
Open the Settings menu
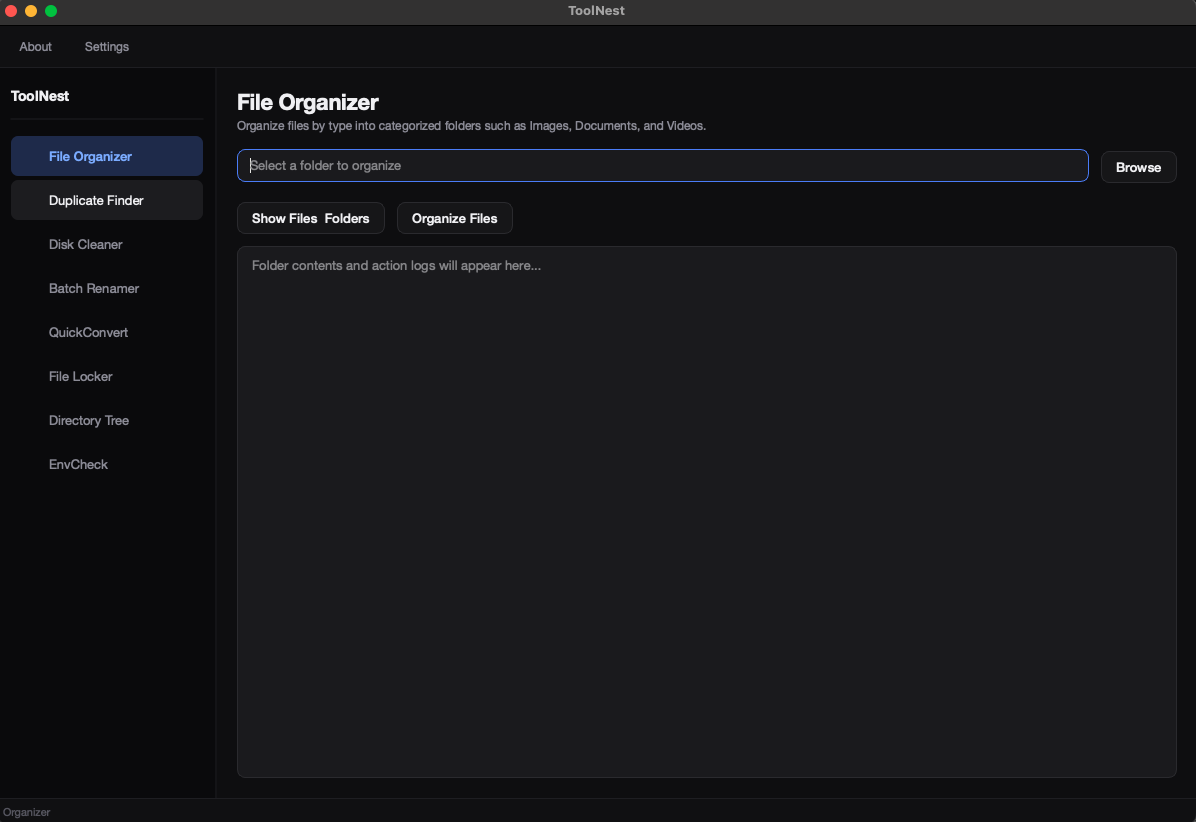pyautogui.click(x=107, y=47)
